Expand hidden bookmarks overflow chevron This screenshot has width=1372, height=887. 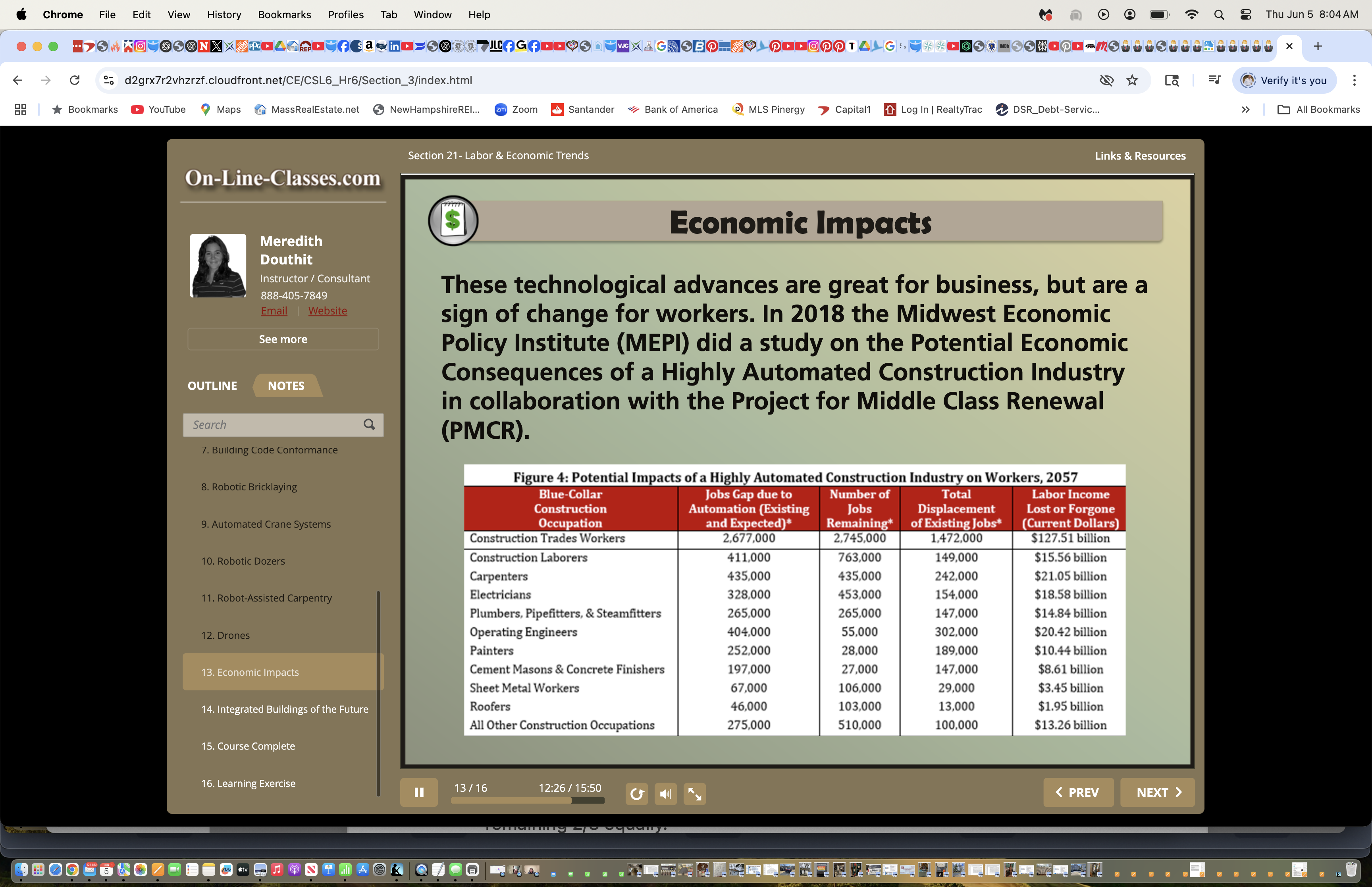click(x=1245, y=110)
